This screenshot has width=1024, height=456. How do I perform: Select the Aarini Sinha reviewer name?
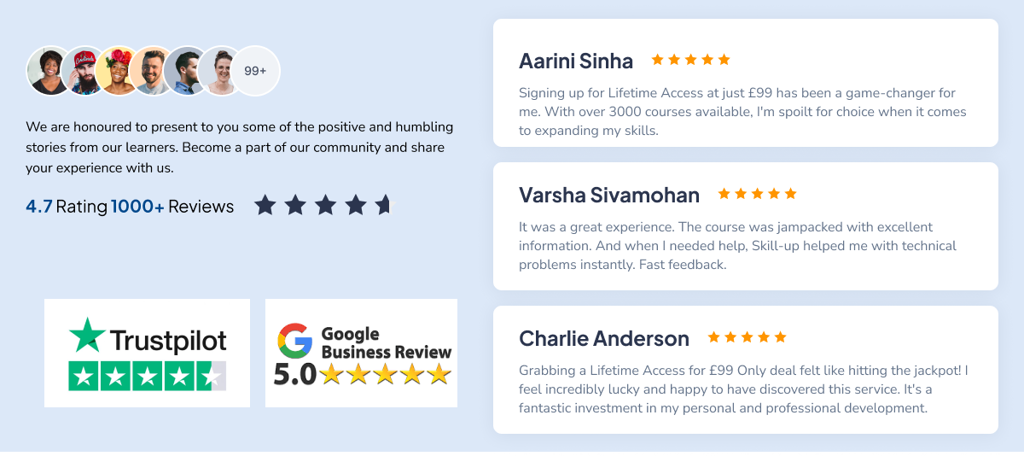[x=576, y=61]
